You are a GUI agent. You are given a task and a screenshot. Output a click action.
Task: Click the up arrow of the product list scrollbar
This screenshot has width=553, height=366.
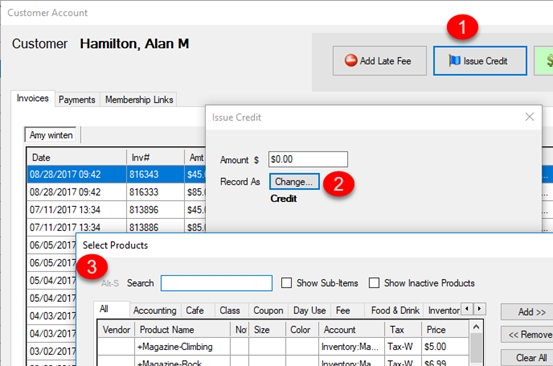click(x=476, y=327)
